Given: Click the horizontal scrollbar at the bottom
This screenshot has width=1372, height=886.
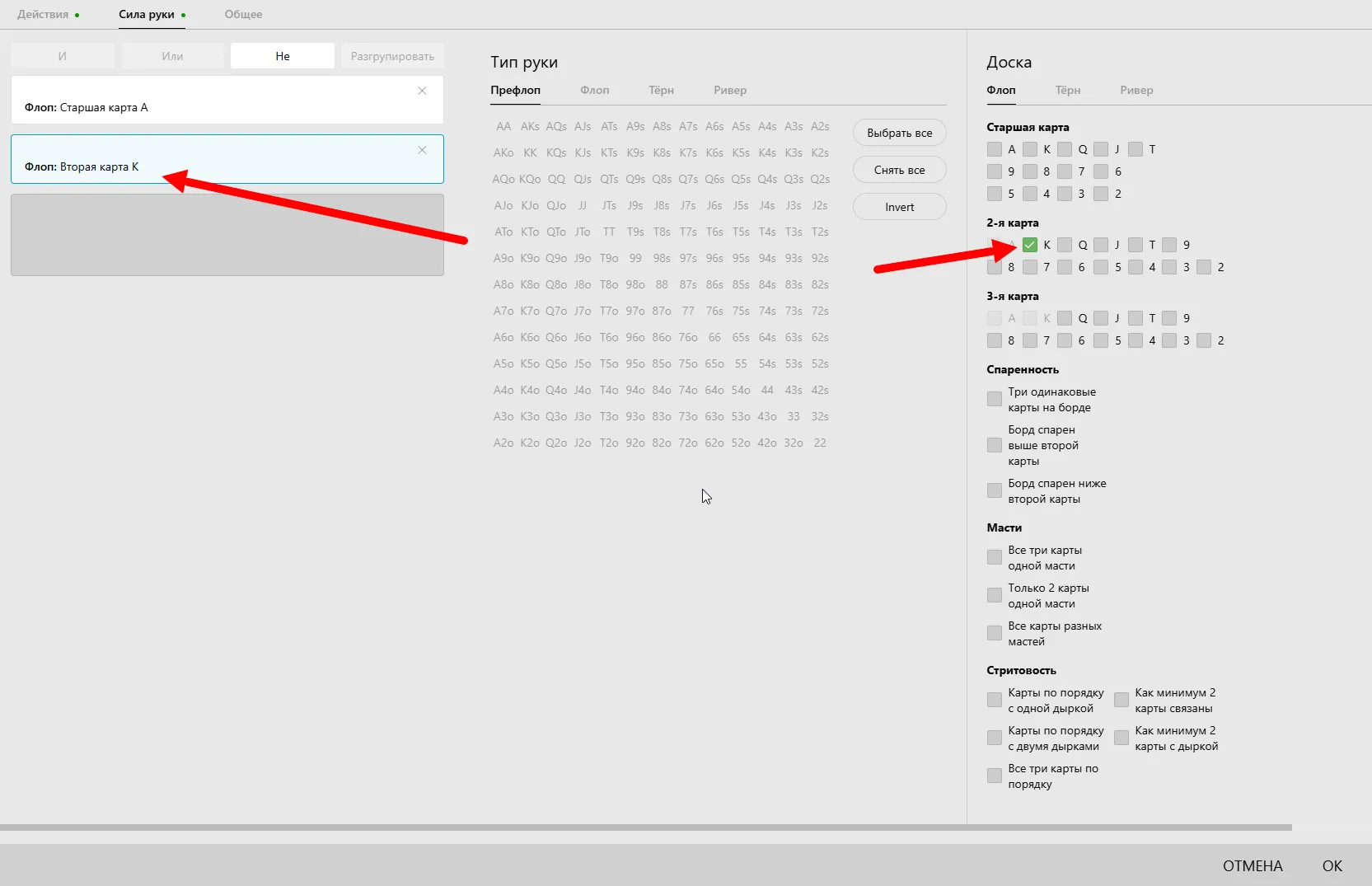Looking at the screenshot, I should point(645,827).
